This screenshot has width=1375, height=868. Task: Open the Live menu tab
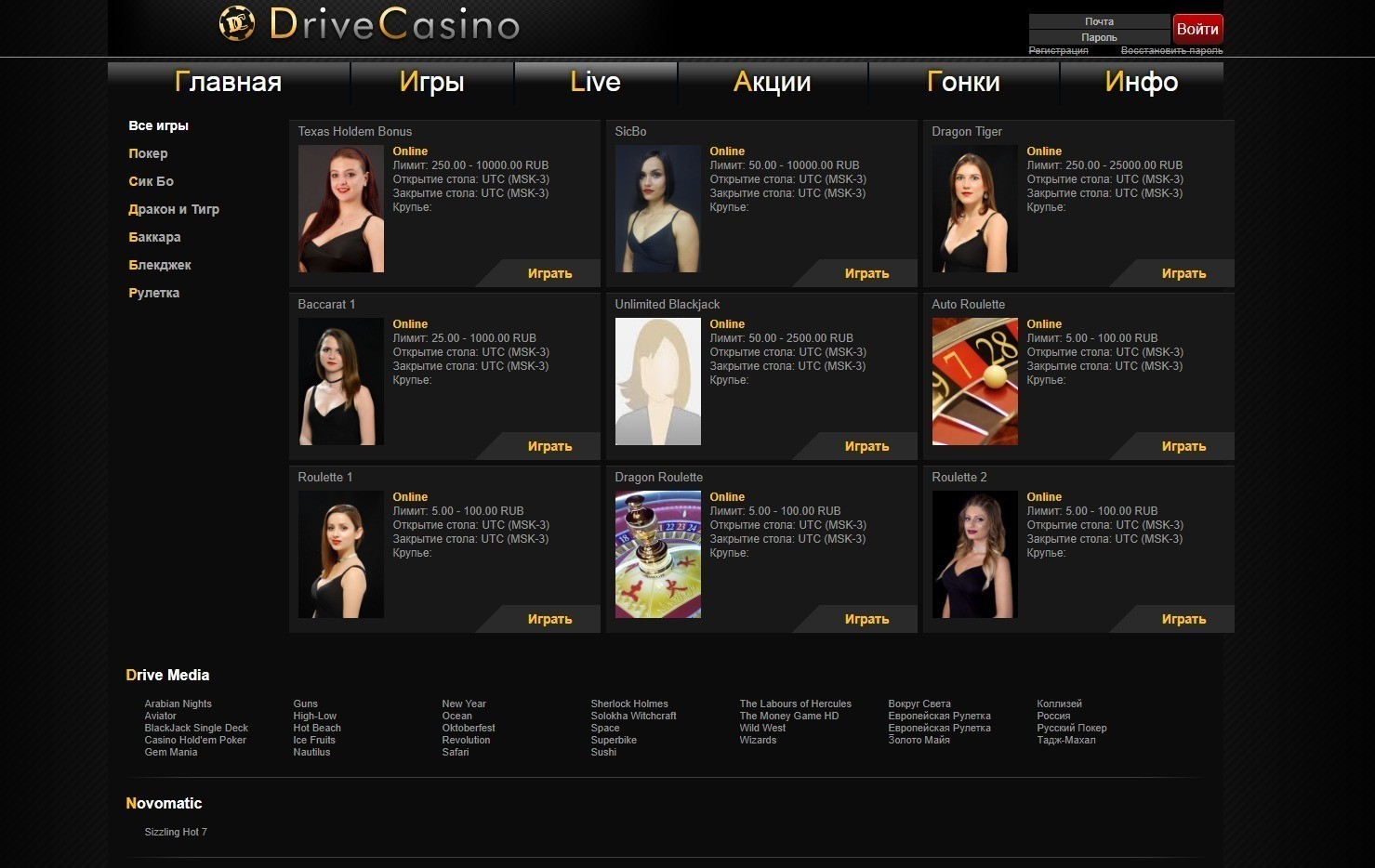coord(595,82)
